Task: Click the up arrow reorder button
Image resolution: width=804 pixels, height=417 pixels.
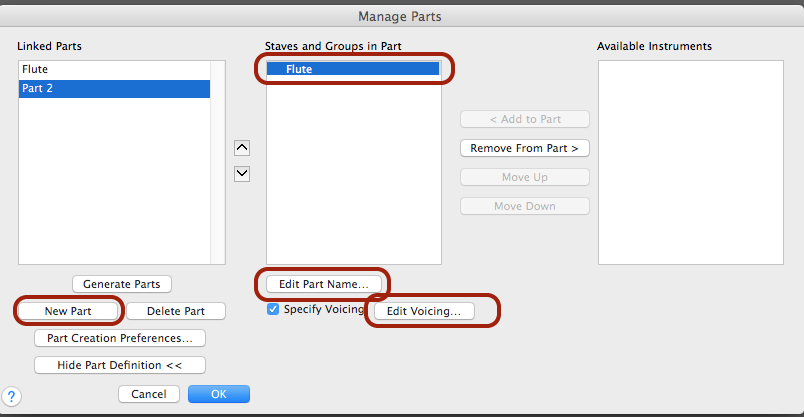Action: [x=242, y=148]
